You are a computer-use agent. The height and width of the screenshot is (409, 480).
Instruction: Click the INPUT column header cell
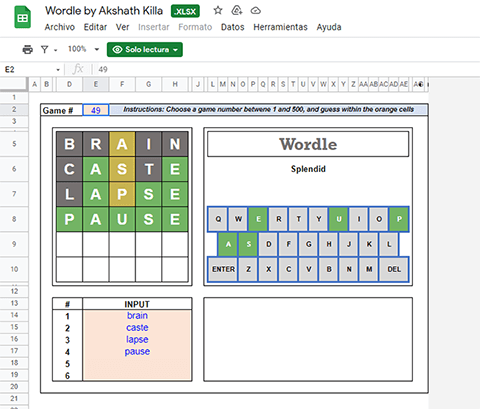[137, 304]
